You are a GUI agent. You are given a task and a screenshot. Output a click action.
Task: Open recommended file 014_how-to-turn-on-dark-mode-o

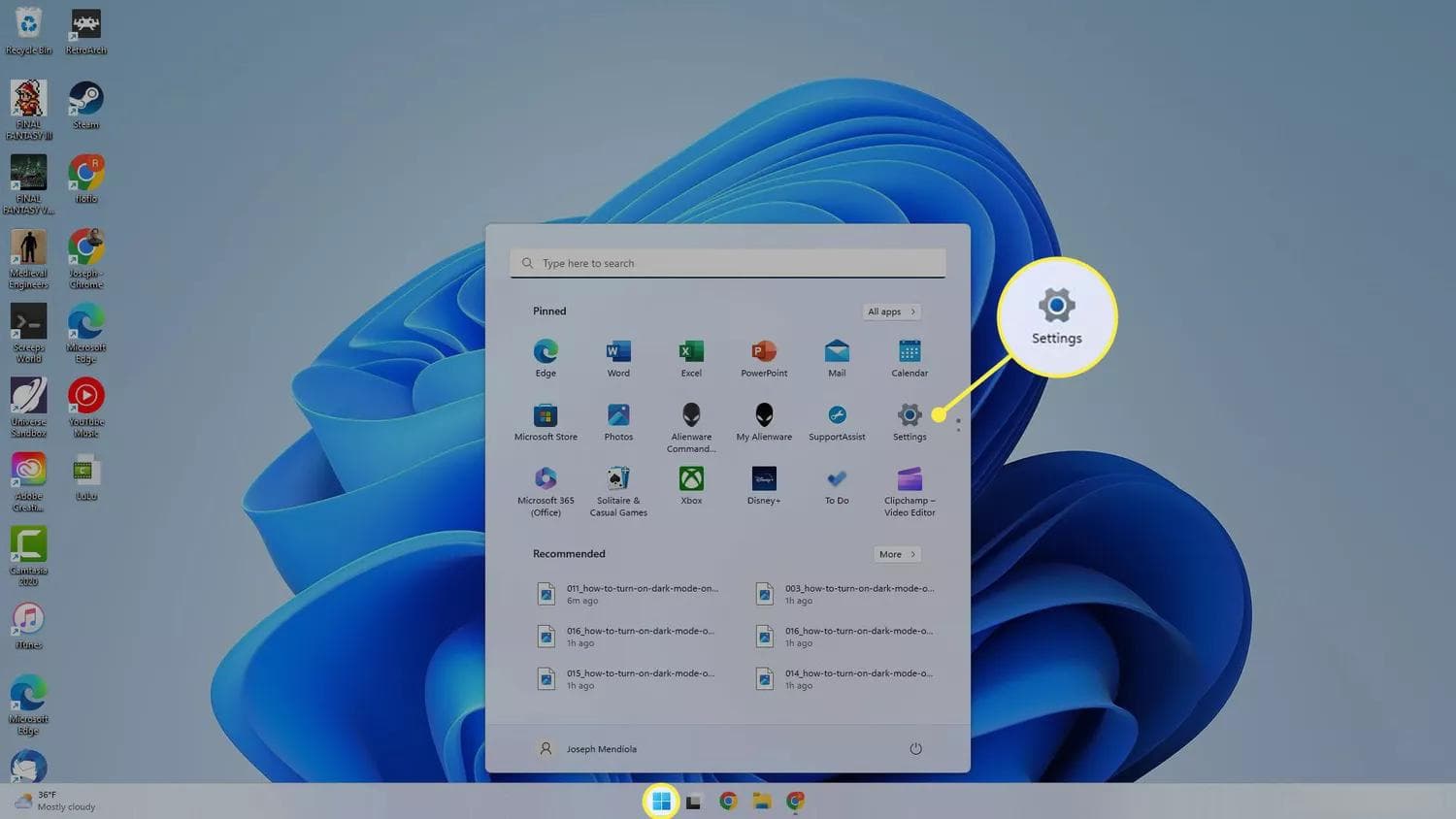point(845,679)
